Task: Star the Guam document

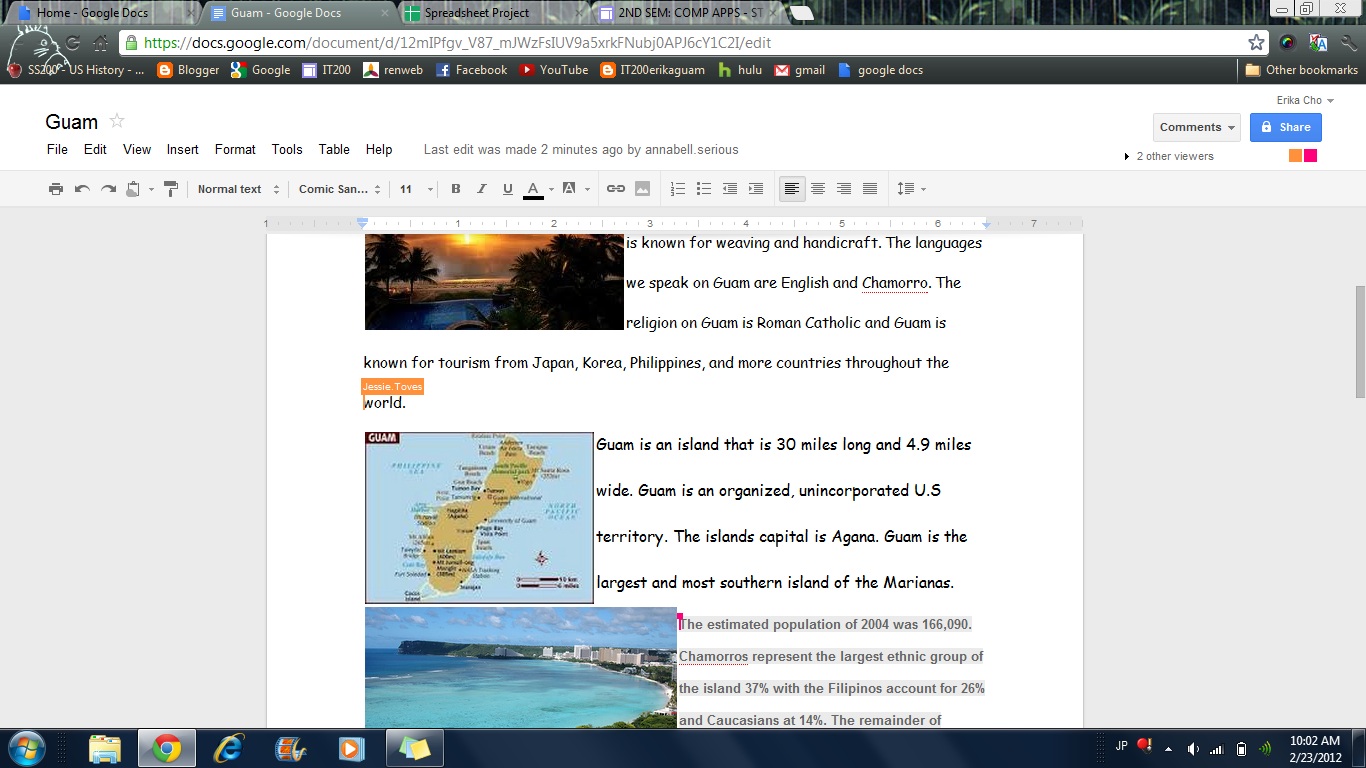Action: 117,121
